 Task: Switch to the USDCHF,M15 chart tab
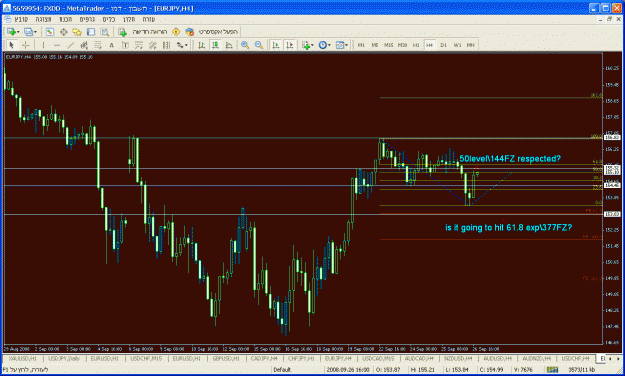[x=146, y=358]
